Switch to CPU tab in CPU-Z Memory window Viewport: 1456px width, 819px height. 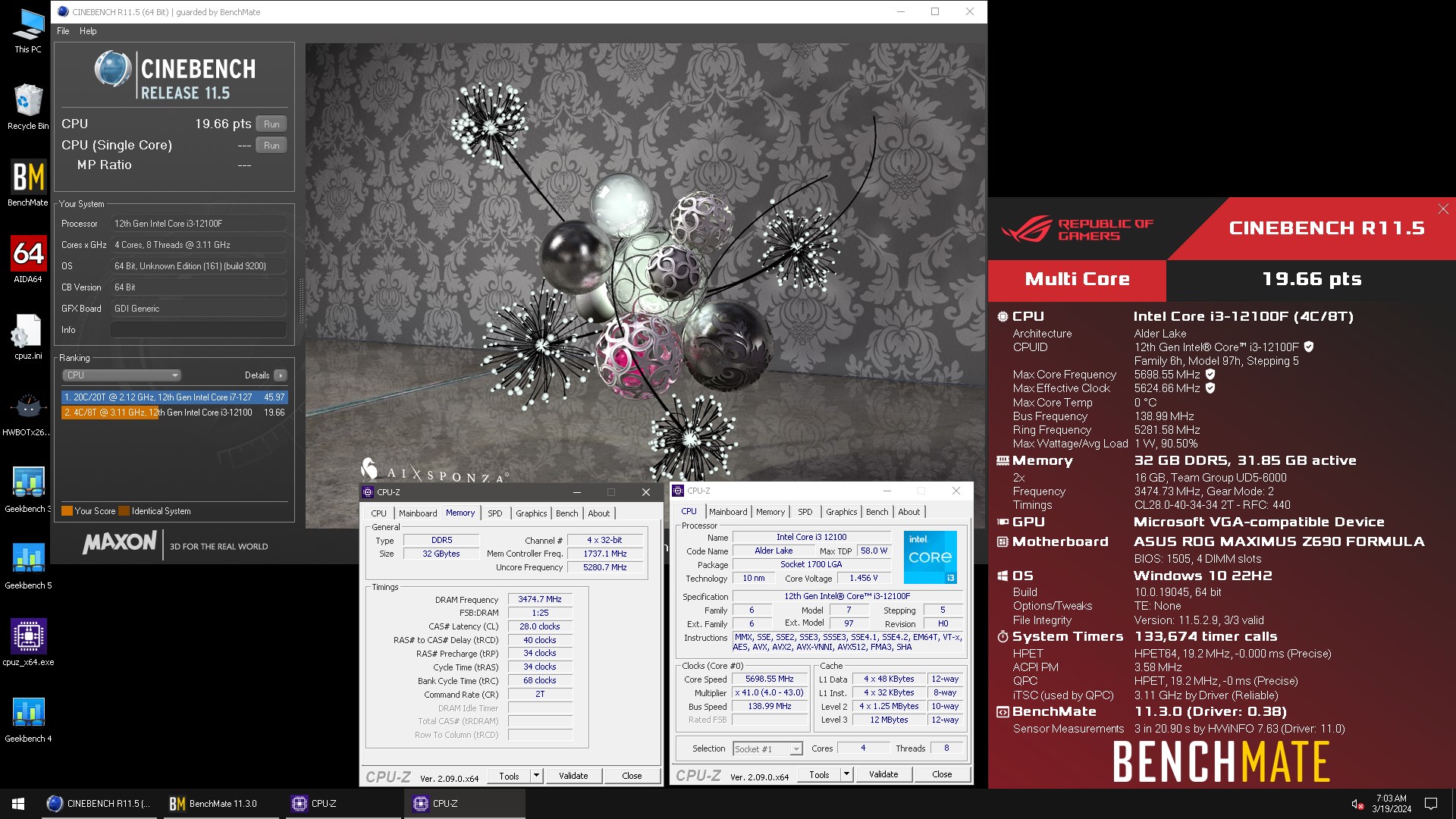(x=379, y=513)
